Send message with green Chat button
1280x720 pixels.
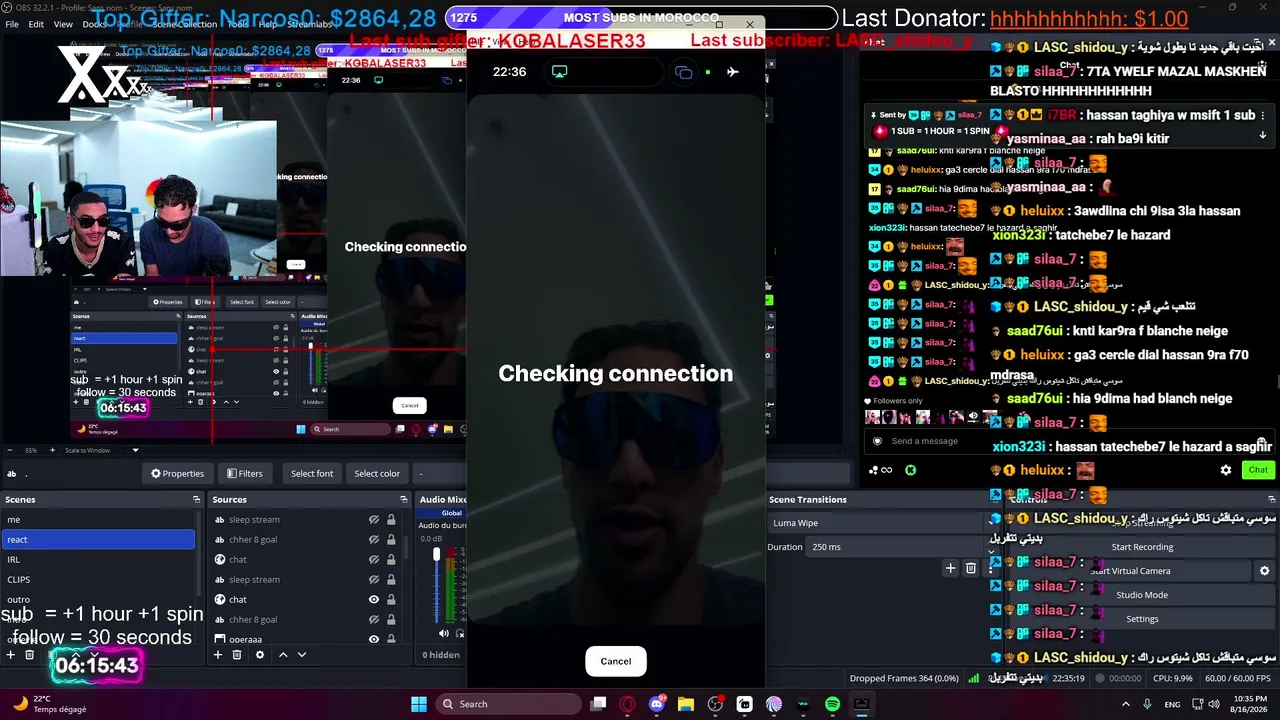coord(1257,470)
